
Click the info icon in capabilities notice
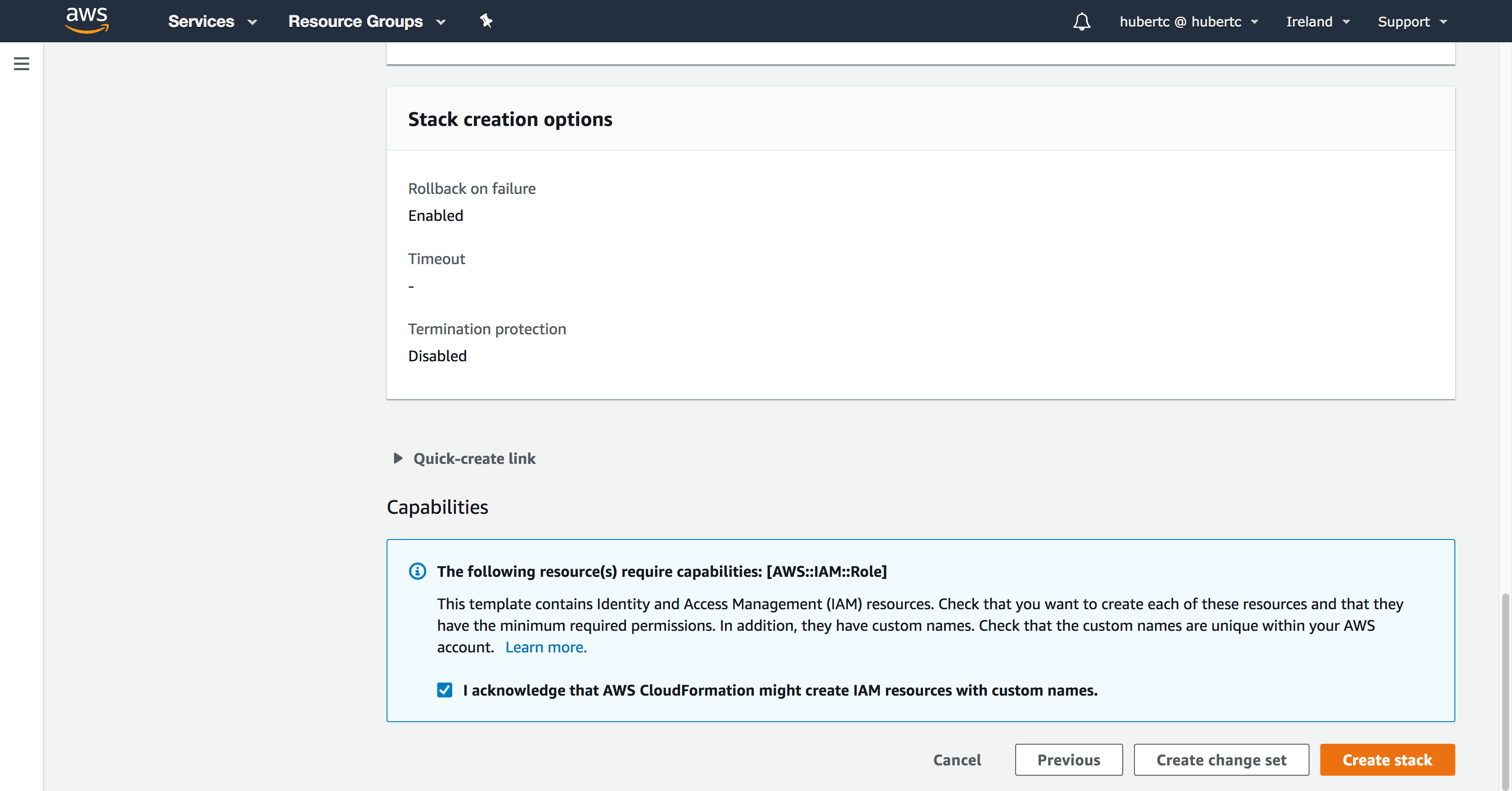click(x=417, y=571)
